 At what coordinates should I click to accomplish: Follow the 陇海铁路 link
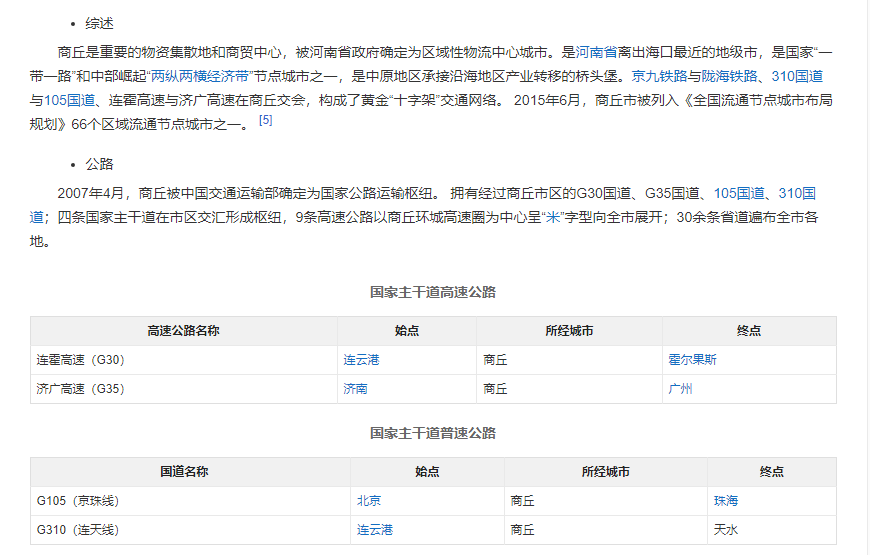pos(729,76)
